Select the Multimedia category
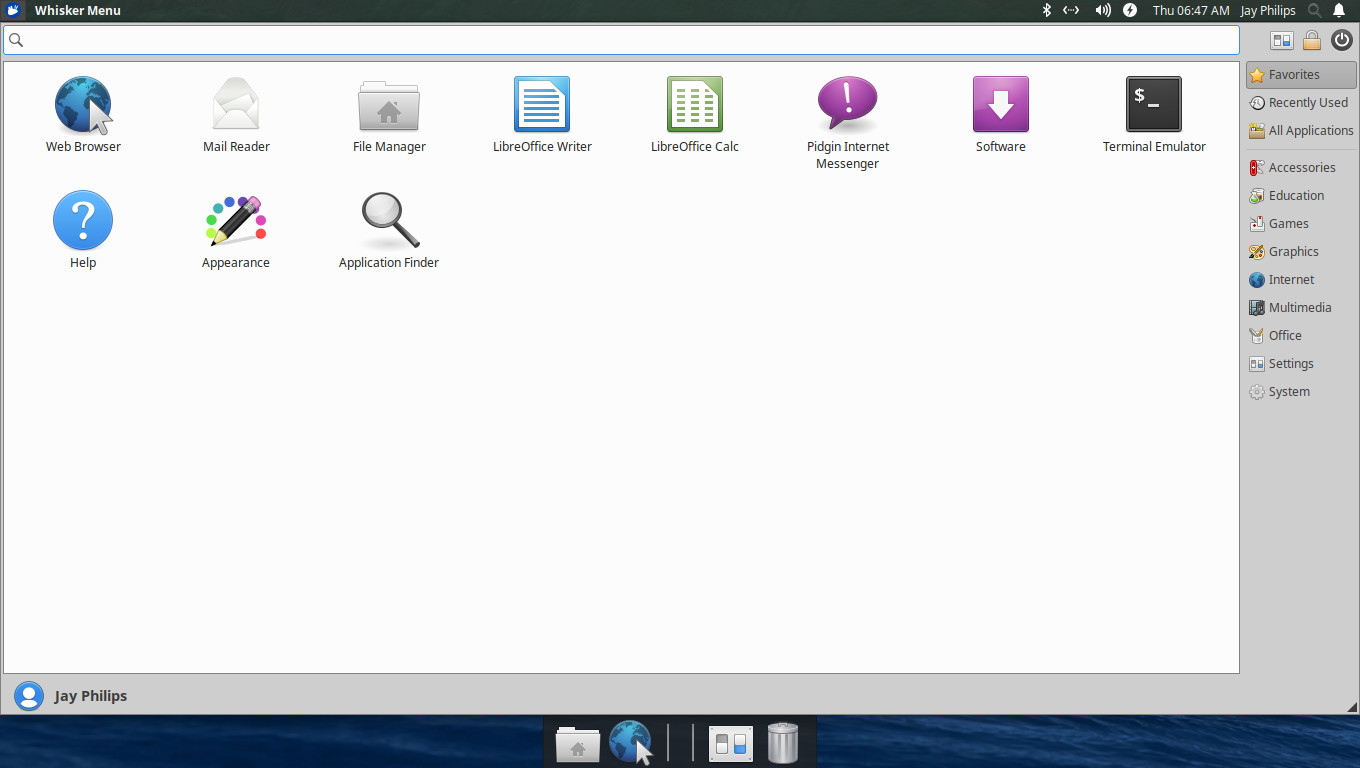Viewport: 1360px width, 768px height. point(1299,308)
